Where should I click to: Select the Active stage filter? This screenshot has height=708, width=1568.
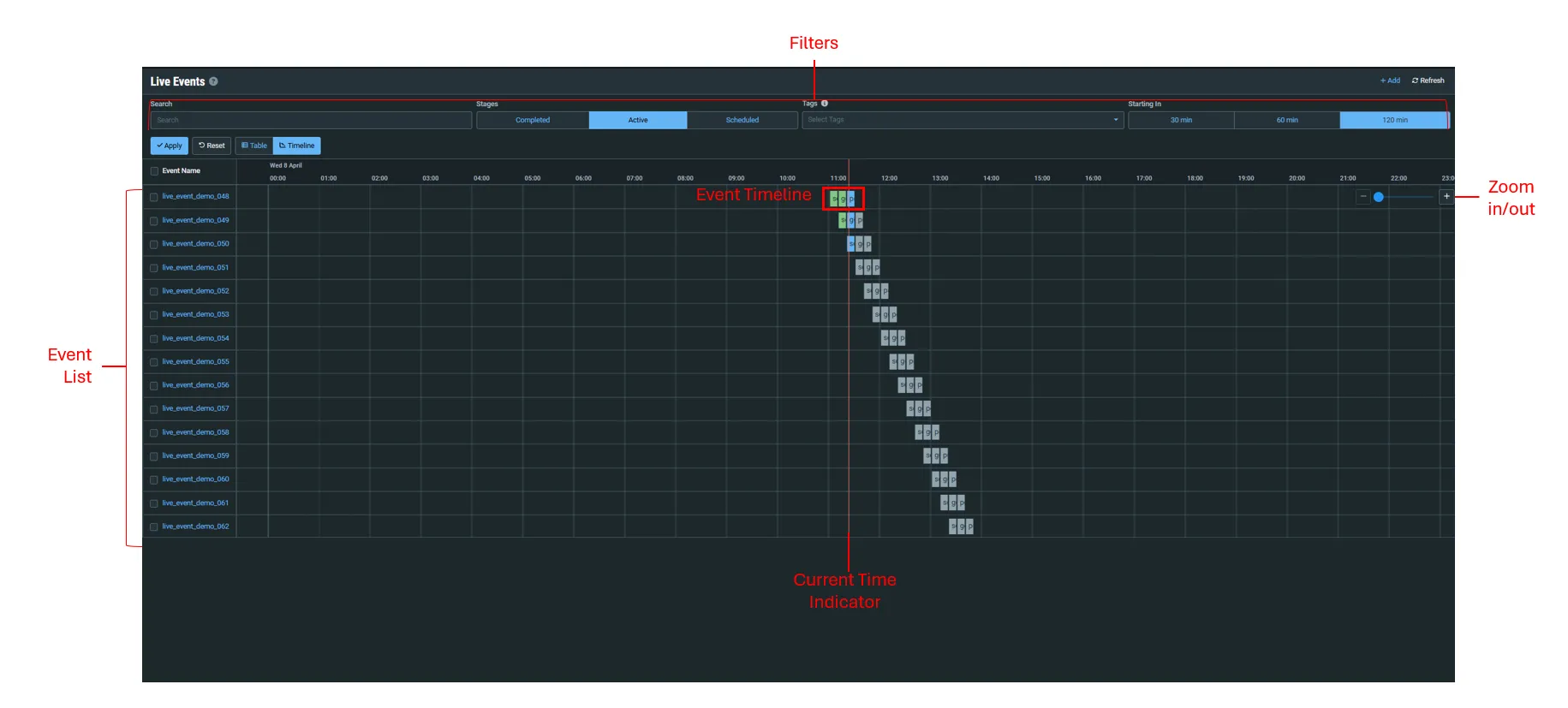tap(638, 120)
